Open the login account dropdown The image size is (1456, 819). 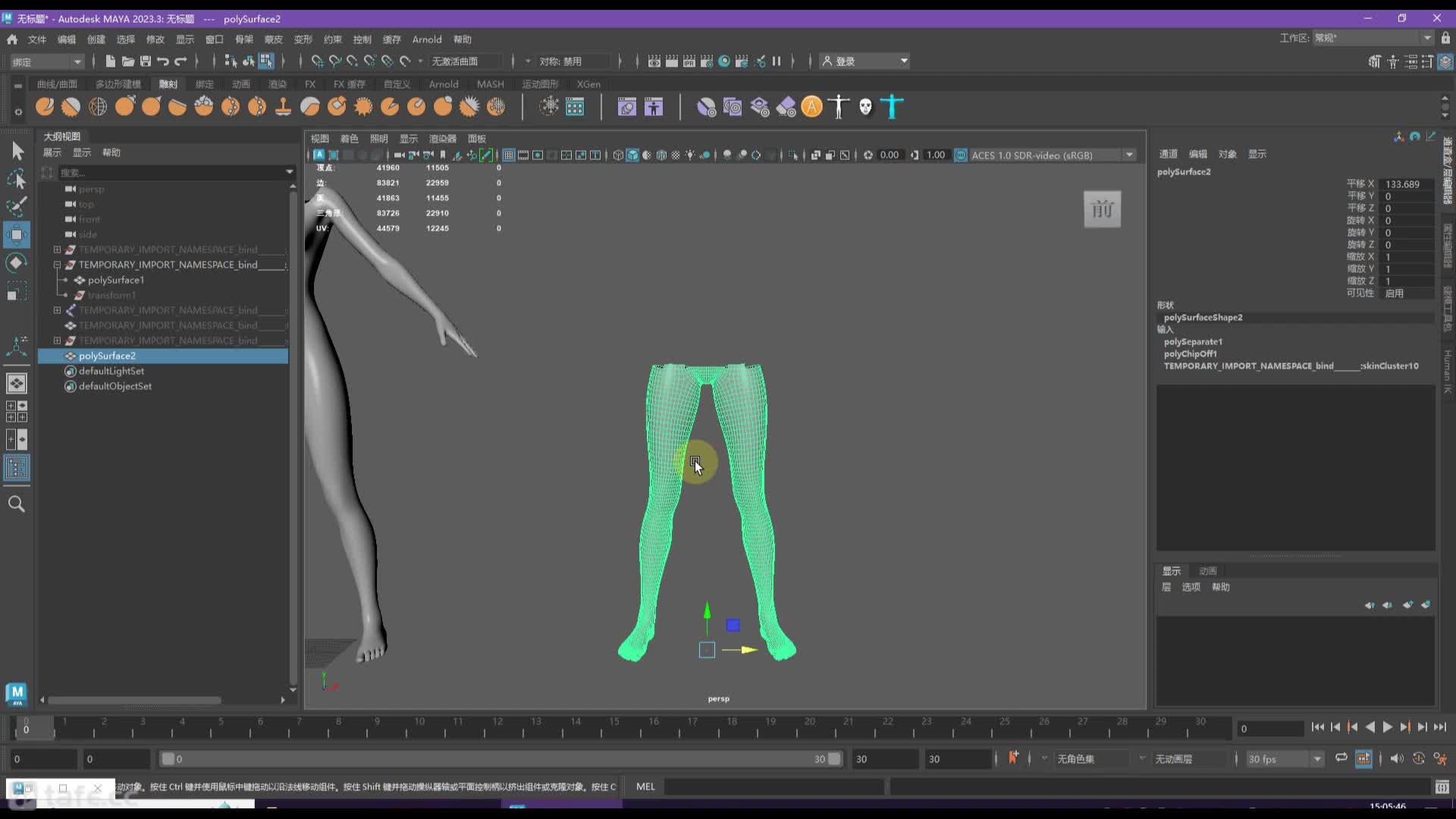tap(864, 61)
